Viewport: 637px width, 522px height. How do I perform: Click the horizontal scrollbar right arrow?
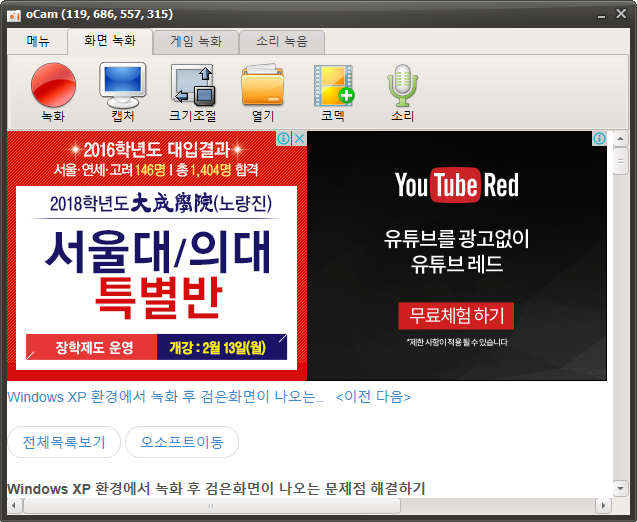(603, 506)
